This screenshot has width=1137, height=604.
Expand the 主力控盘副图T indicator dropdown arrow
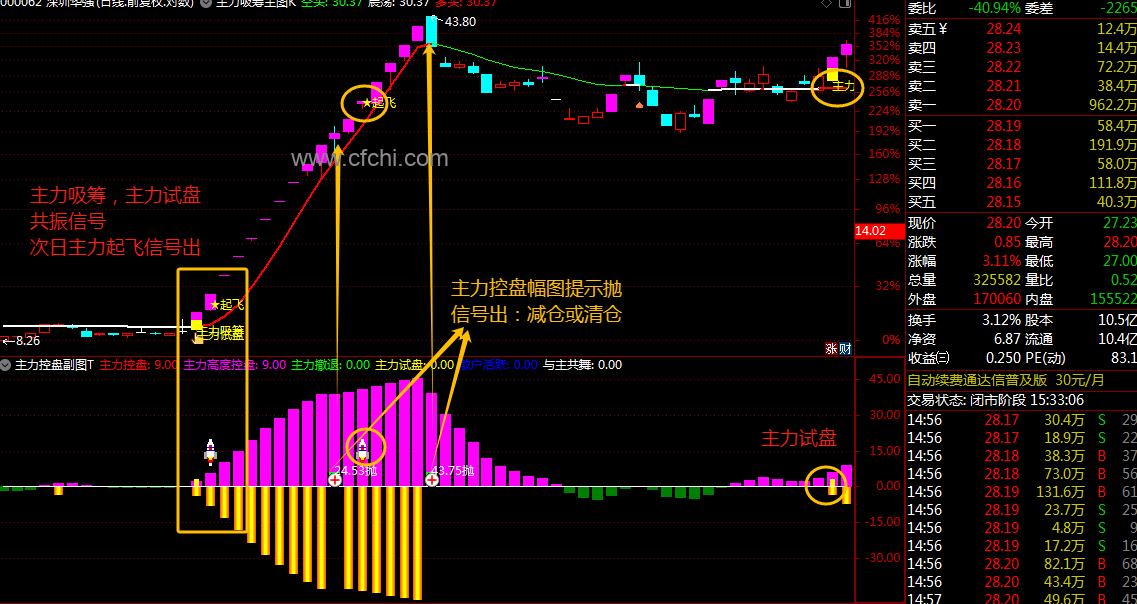pyautogui.click(x=6, y=365)
